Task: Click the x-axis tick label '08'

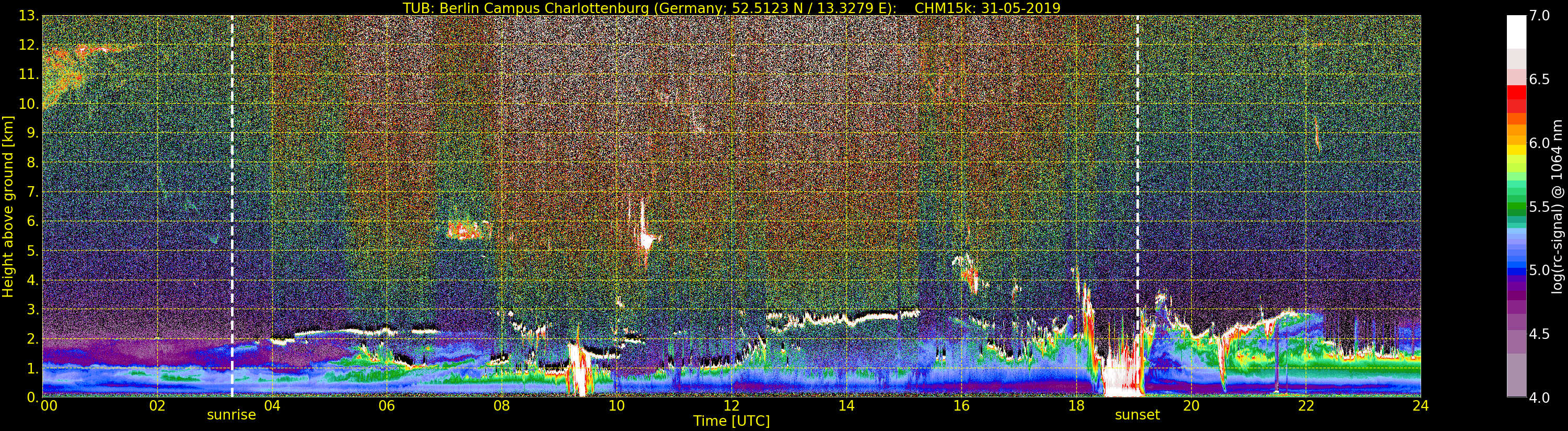Action: (502, 405)
